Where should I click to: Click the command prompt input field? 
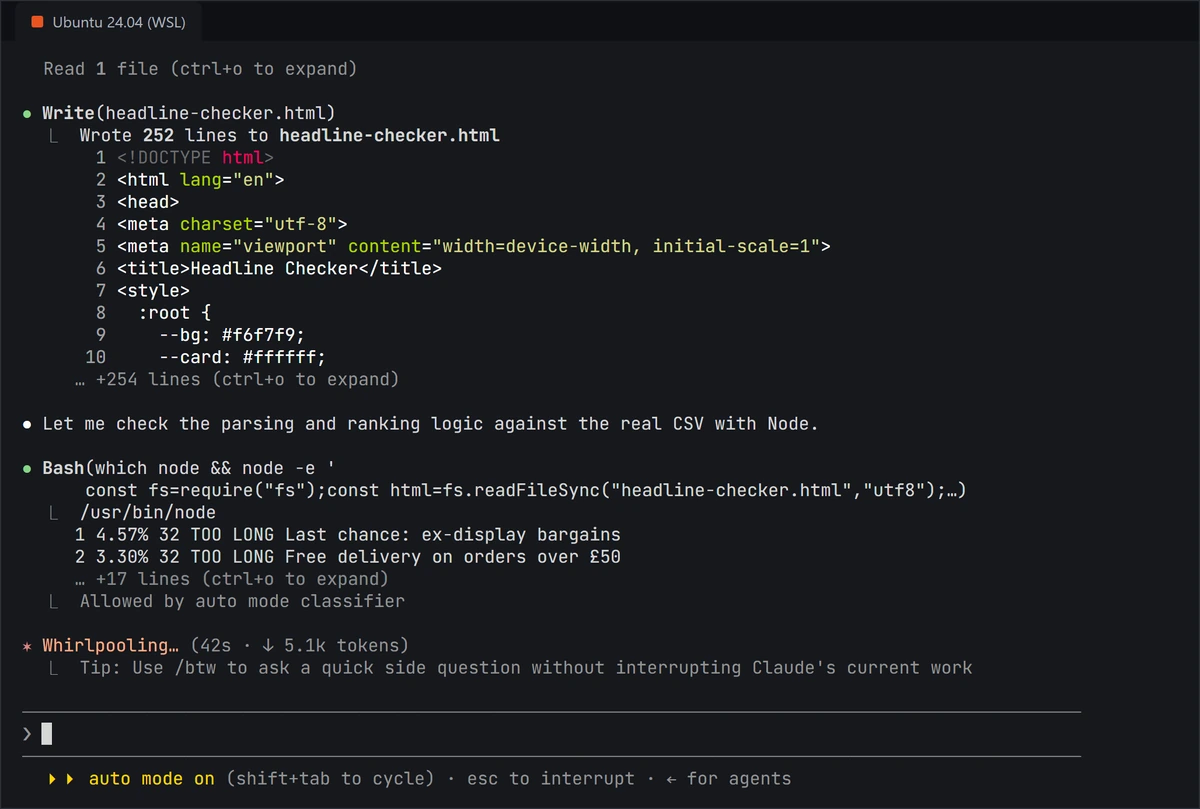[x=551, y=734]
